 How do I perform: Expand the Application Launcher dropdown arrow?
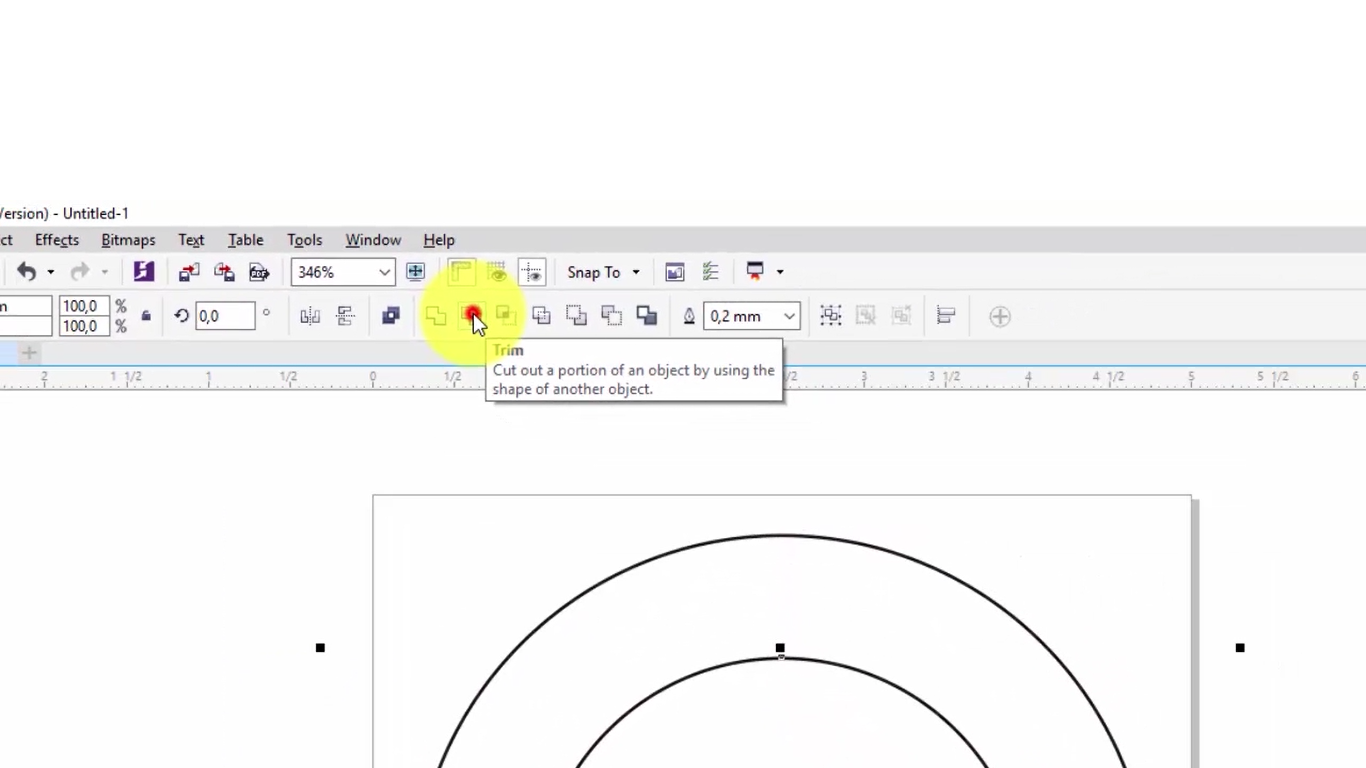tap(780, 272)
